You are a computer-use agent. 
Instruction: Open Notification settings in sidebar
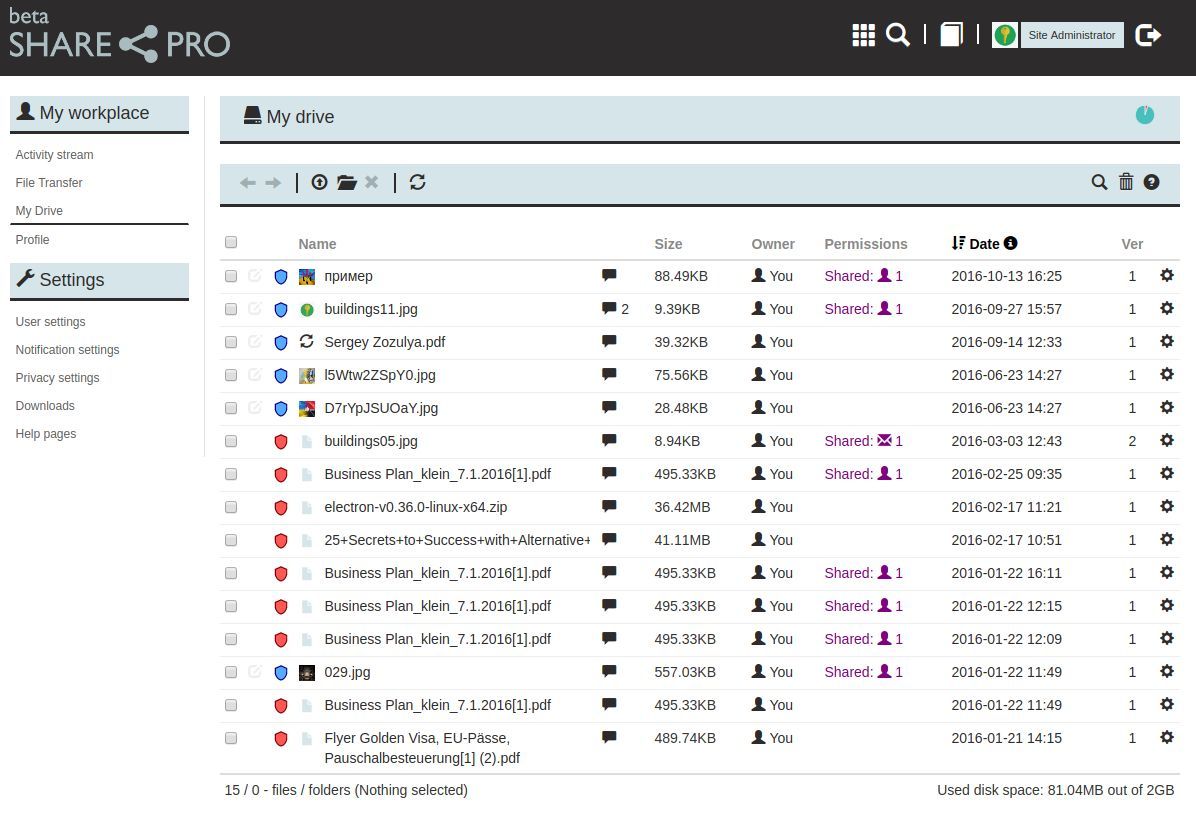coord(67,350)
